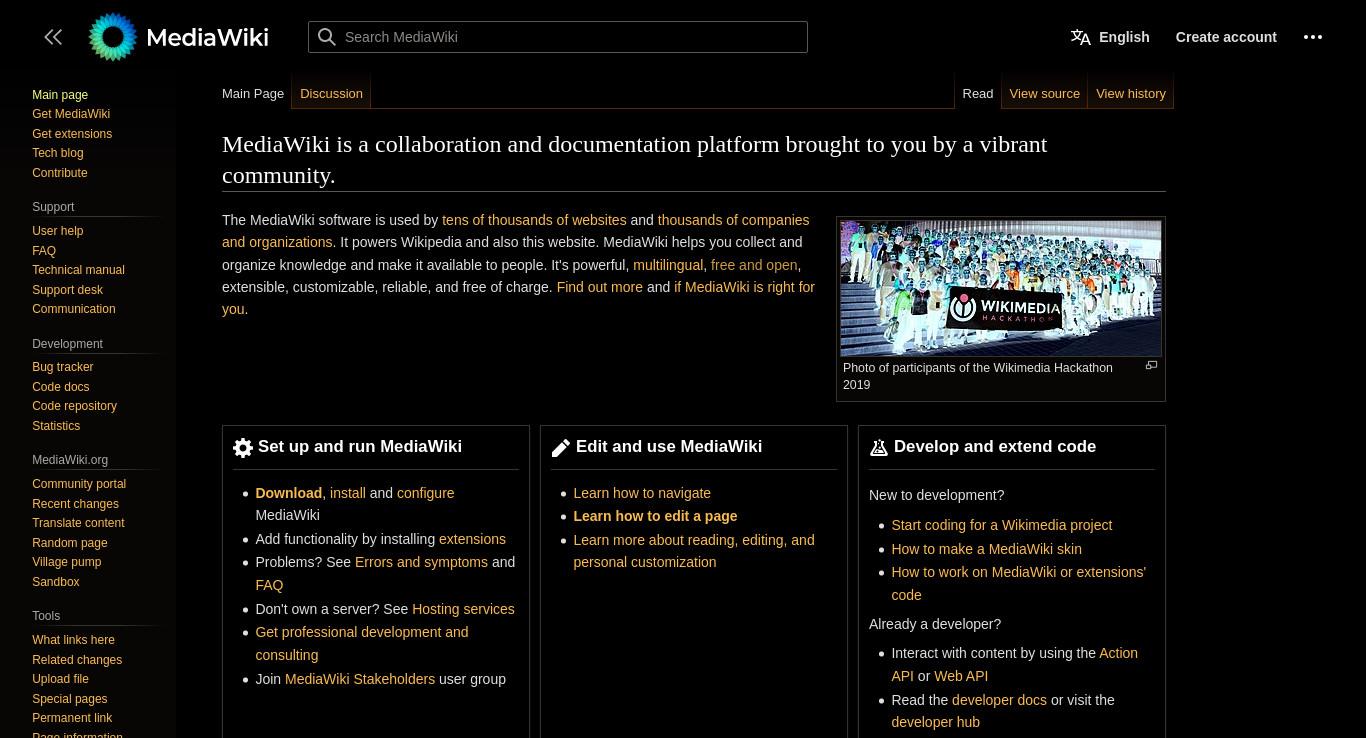Open Related changes tool

click(77, 660)
